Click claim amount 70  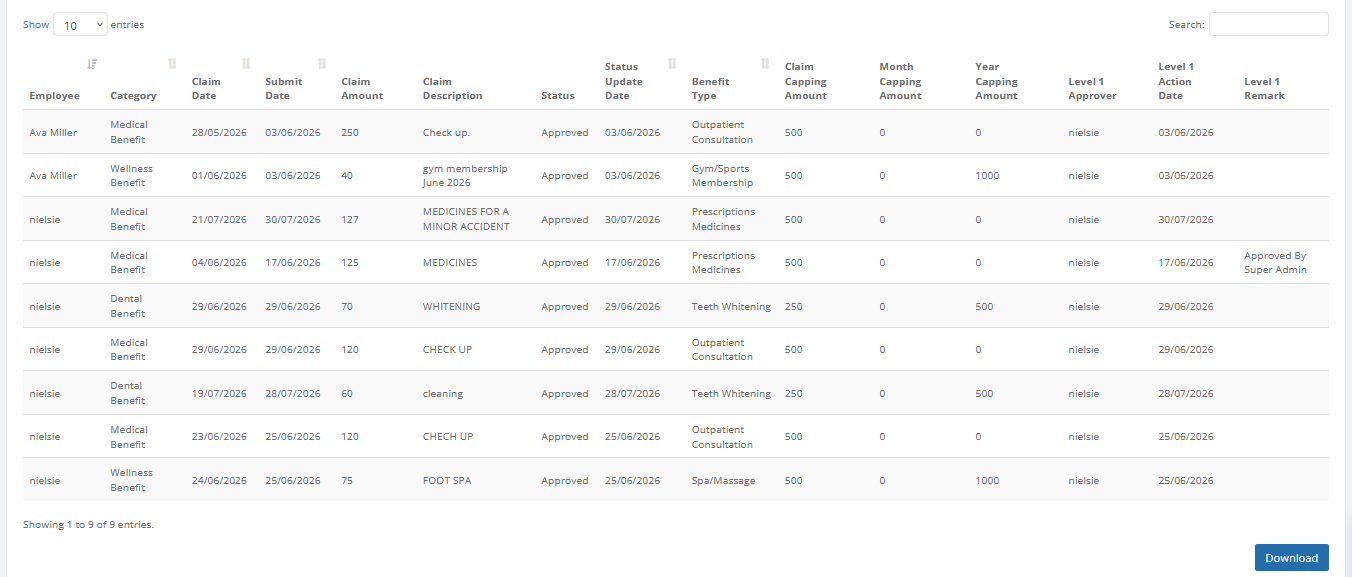tap(347, 307)
